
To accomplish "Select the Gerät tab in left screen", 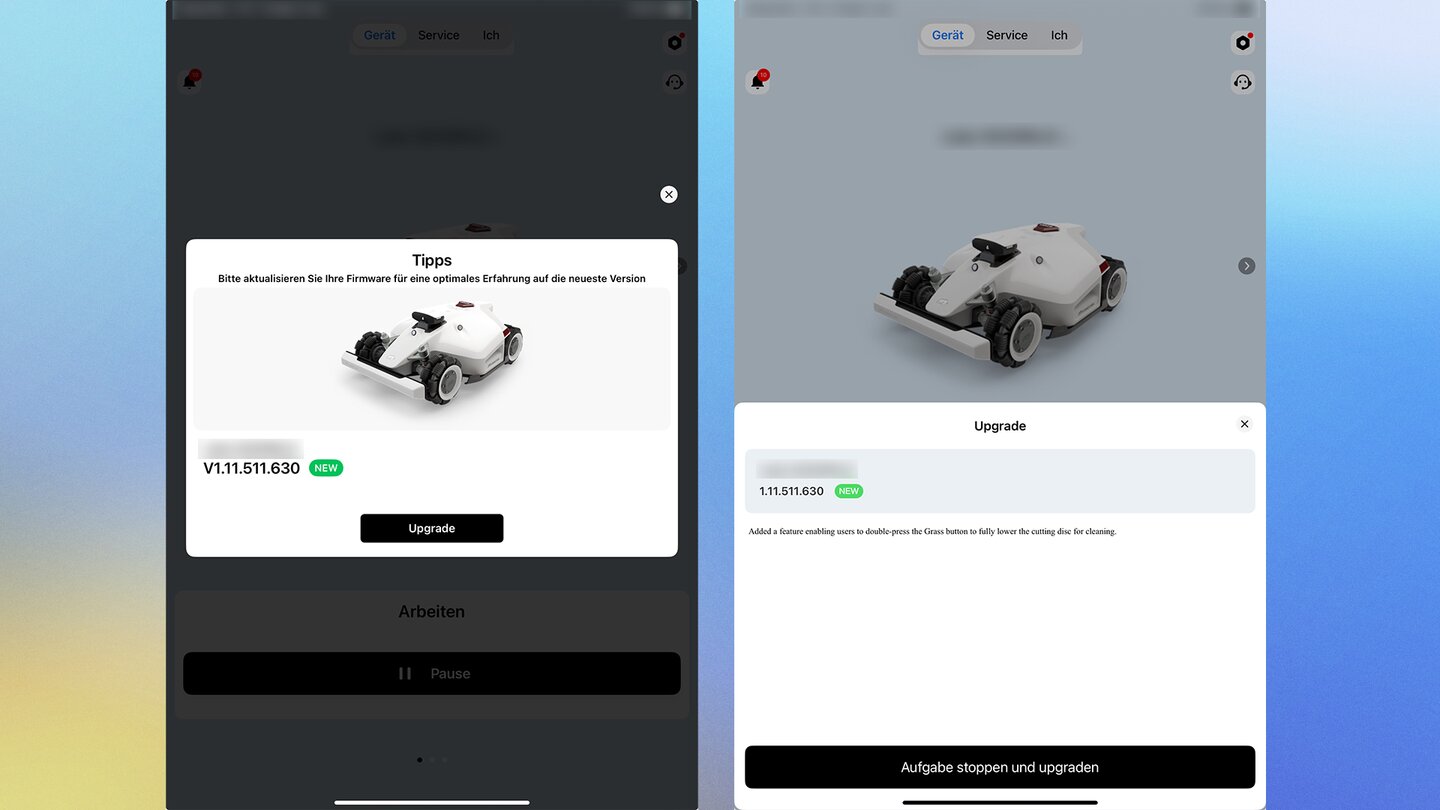I will (x=379, y=35).
